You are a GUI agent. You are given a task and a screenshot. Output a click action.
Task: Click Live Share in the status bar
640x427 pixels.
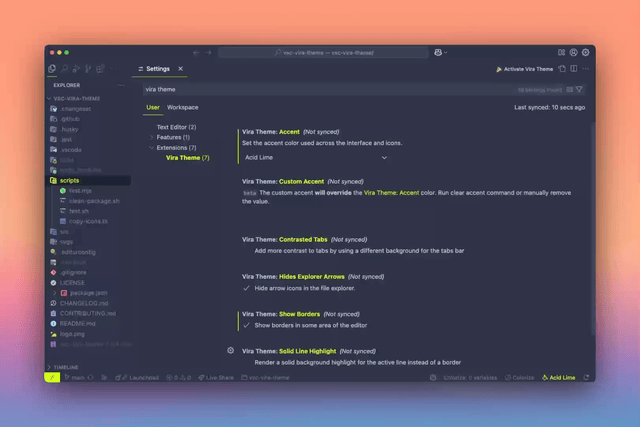[x=216, y=378]
